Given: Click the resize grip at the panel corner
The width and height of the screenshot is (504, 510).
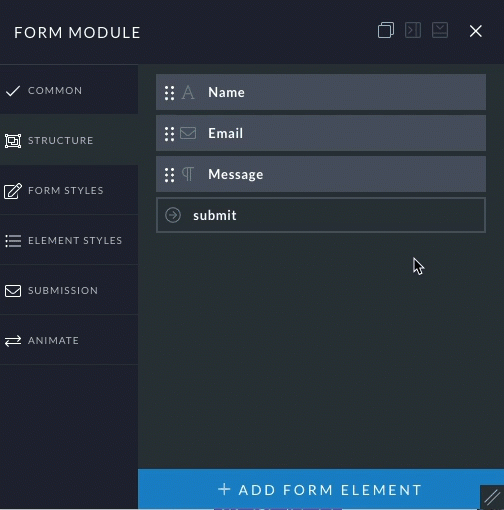Looking at the screenshot, I should click(492, 497).
